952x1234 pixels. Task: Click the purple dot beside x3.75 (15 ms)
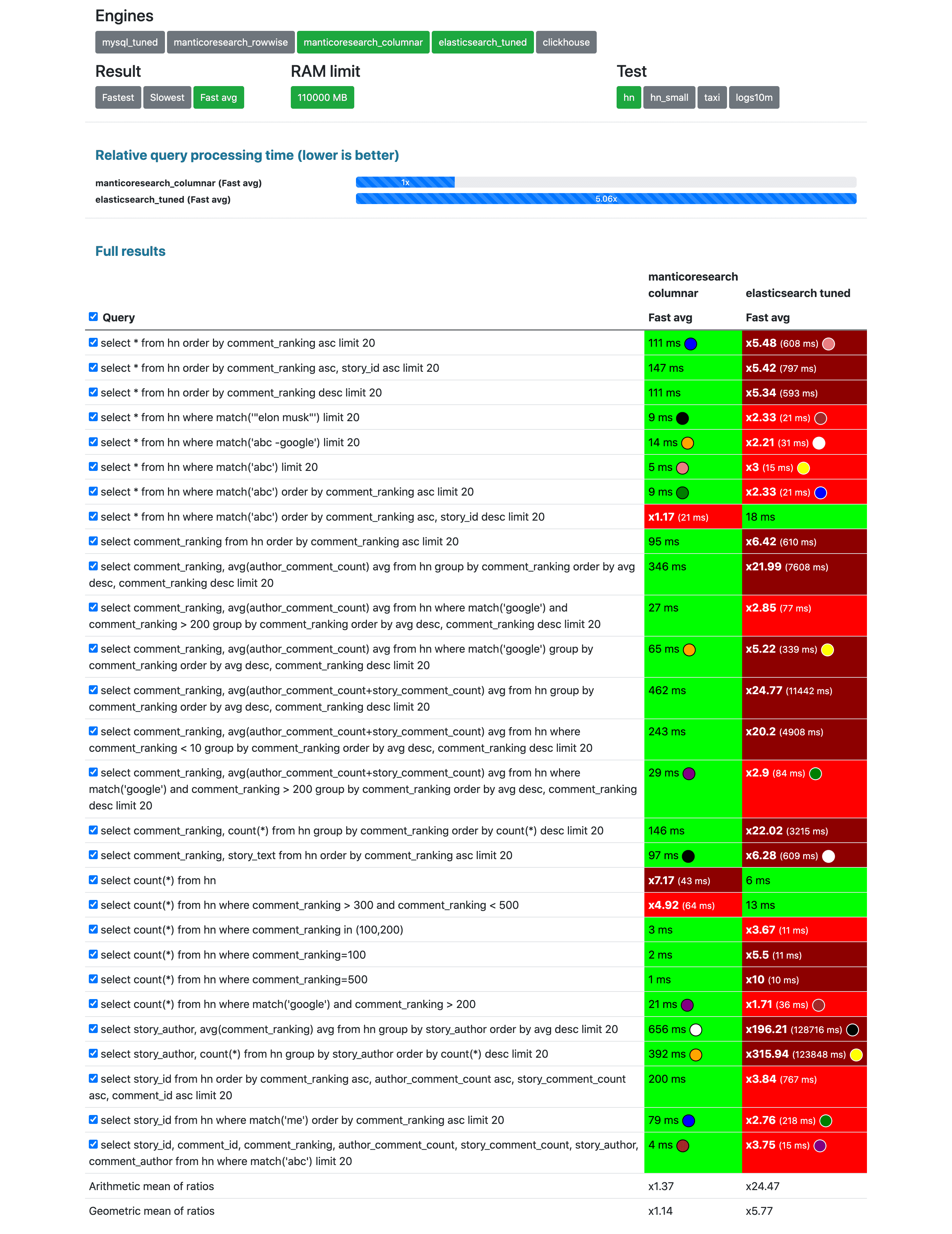click(x=820, y=1146)
